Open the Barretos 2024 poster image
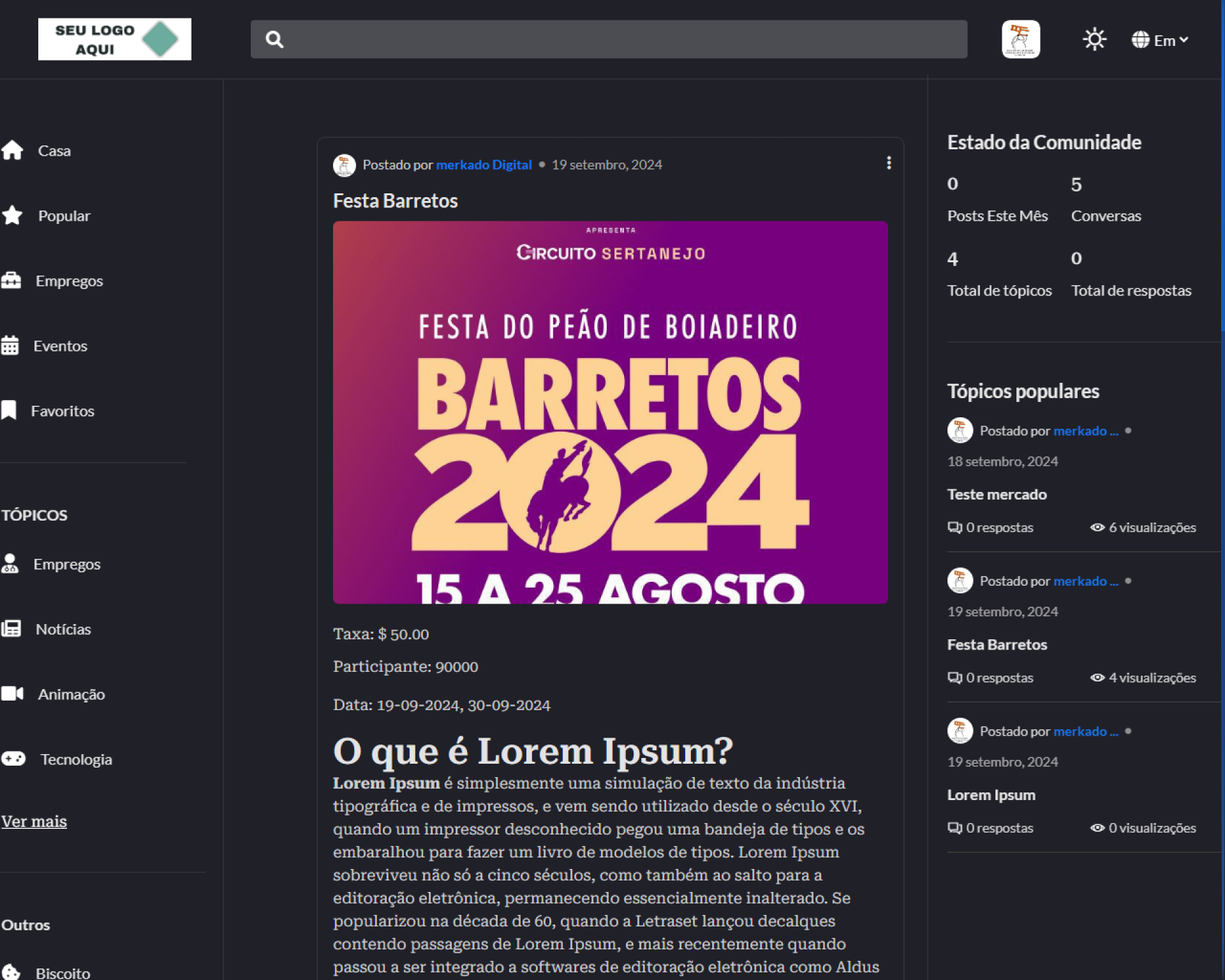The image size is (1225, 980). 610,412
